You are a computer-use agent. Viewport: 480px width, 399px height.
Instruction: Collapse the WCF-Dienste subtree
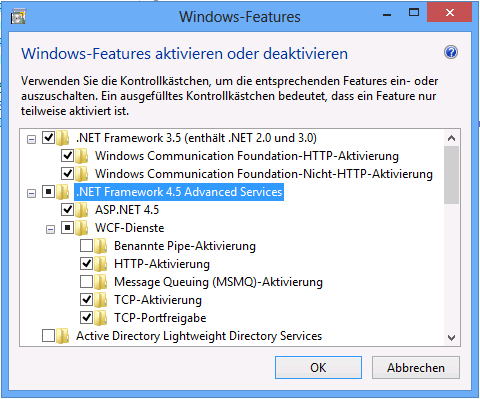[x=50, y=229]
